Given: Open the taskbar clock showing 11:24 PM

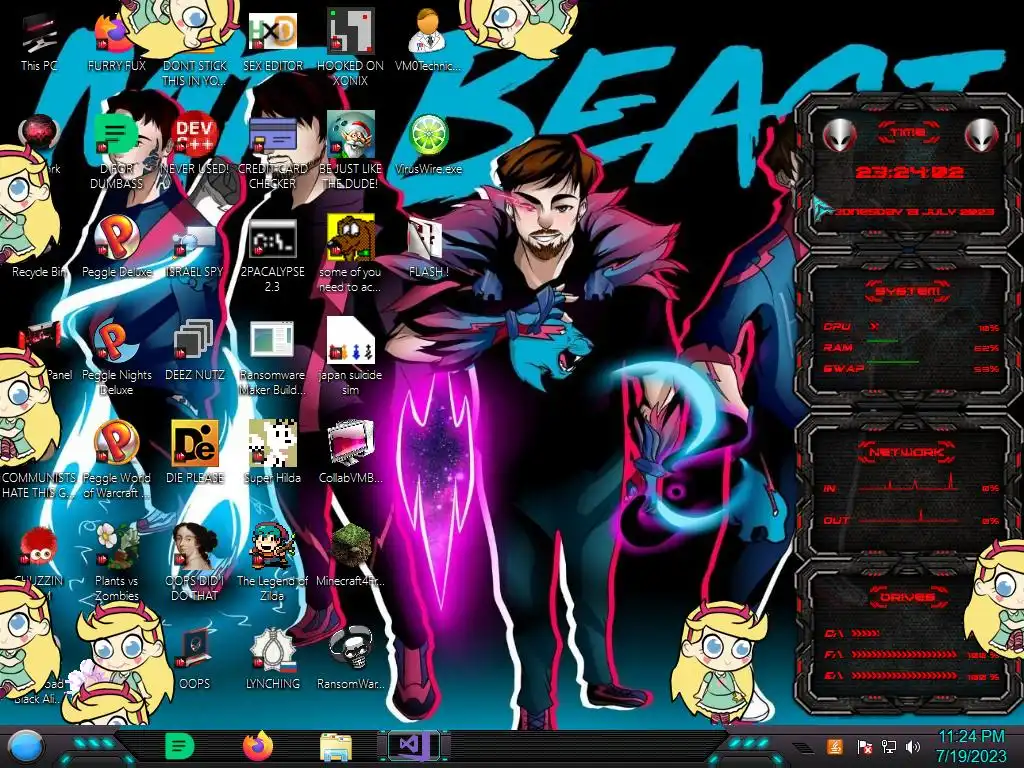Looking at the screenshot, I should click(x=971, y=746).
